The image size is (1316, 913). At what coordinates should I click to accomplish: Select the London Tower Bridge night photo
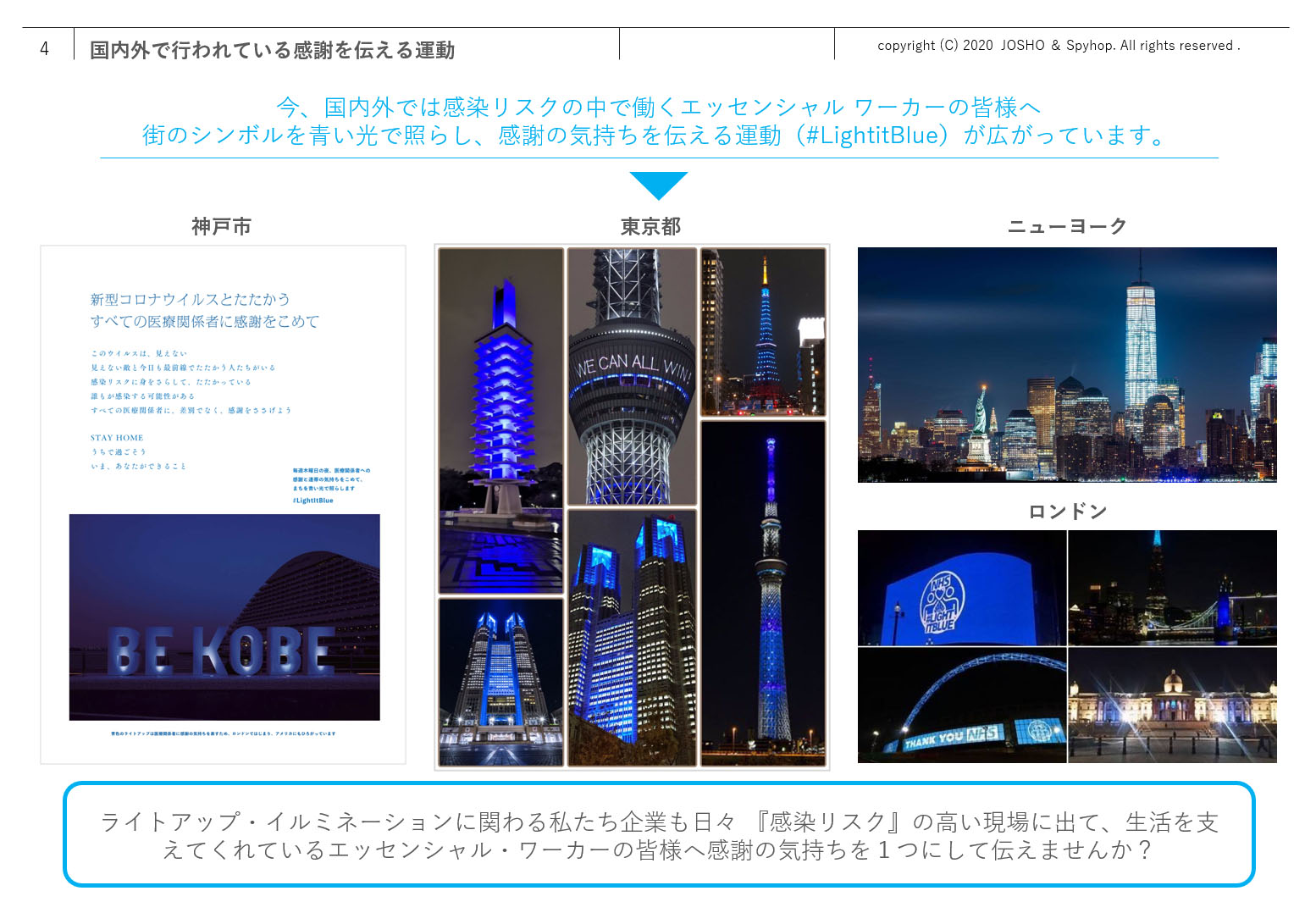tap(1173, 589)
